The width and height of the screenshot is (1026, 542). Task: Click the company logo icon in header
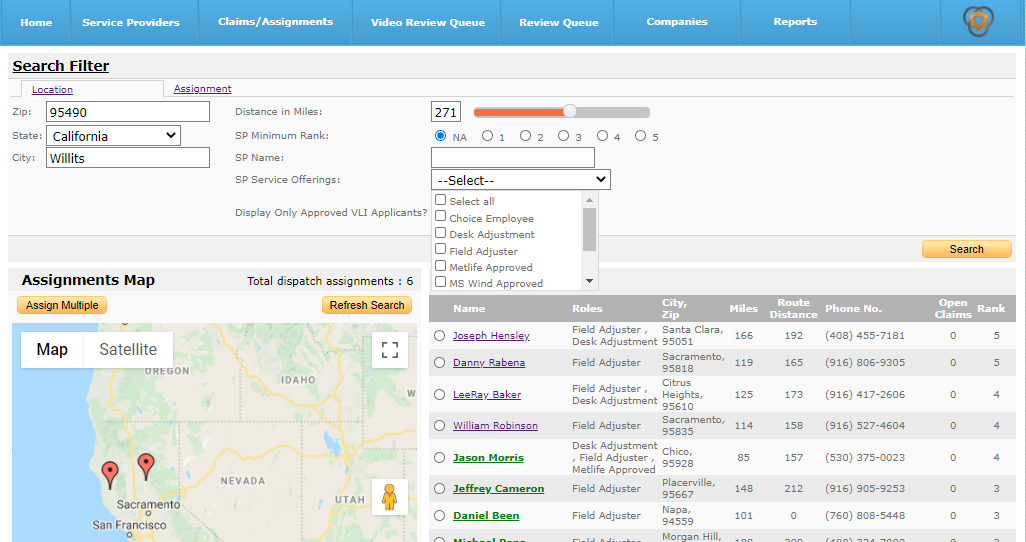click(978, 21)
